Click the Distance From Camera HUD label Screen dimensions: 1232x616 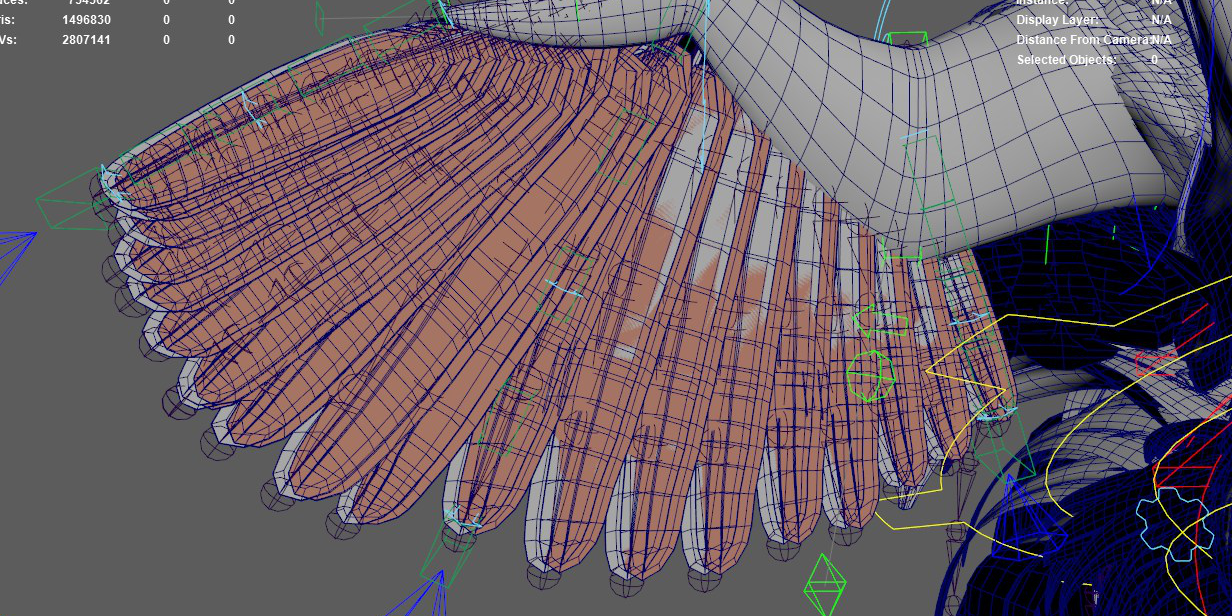tap(1082, 40)
